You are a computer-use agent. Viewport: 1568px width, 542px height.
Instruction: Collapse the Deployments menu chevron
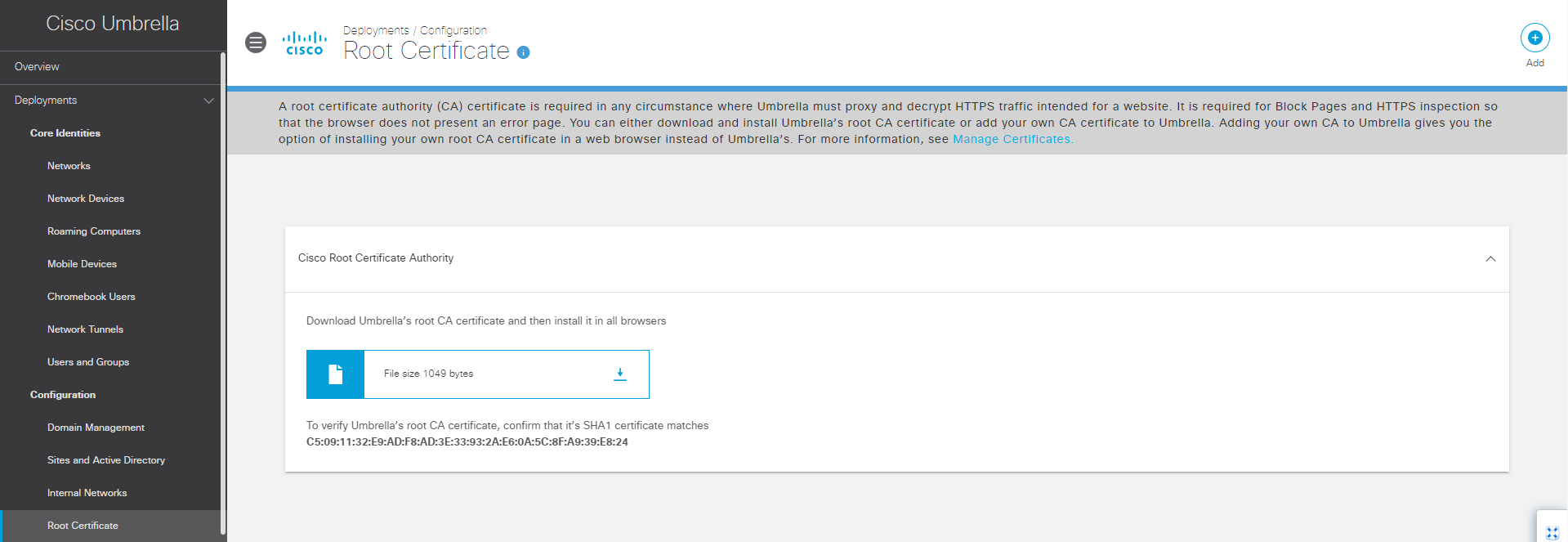click(x=208, y=101)
